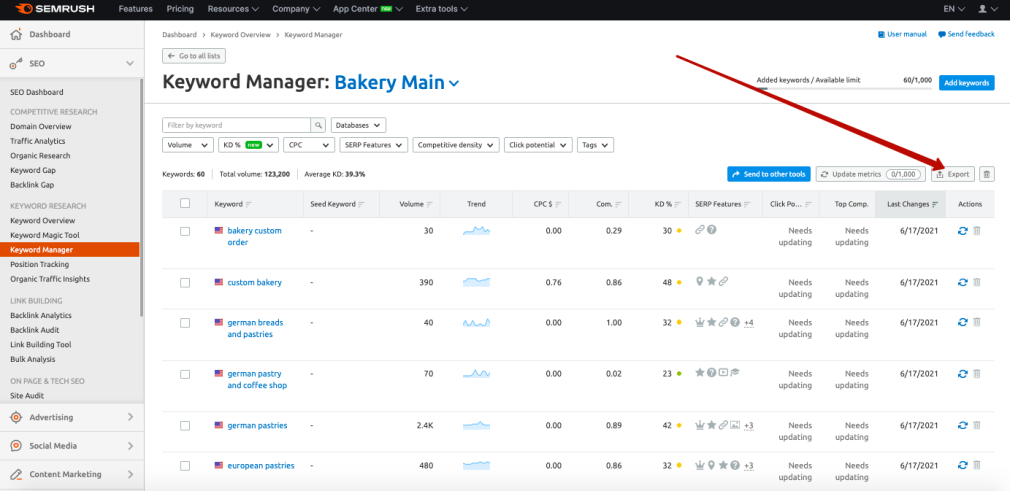Click the Add keywords button
The width and height of the screenshot is (1010, 491).
966,83
